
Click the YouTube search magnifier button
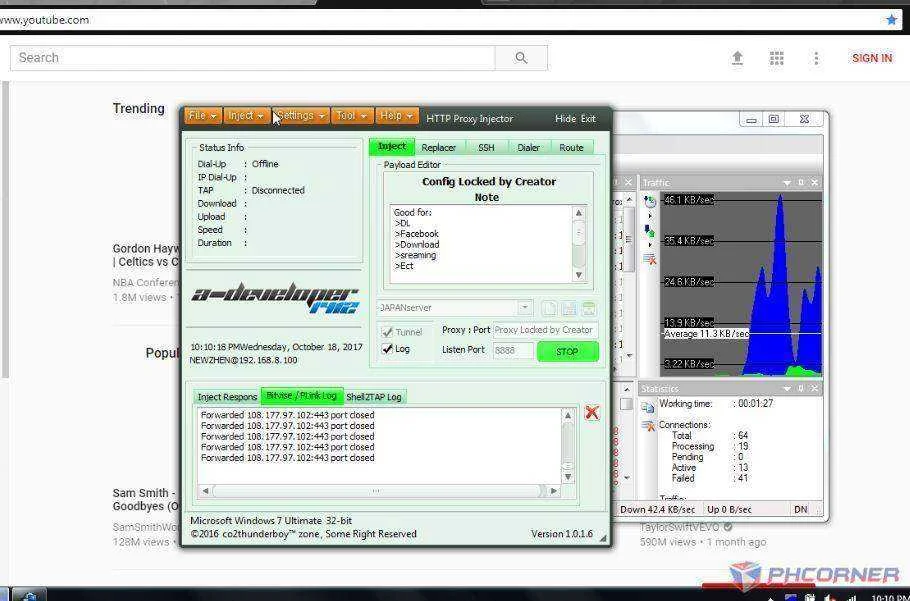point(521,57)
